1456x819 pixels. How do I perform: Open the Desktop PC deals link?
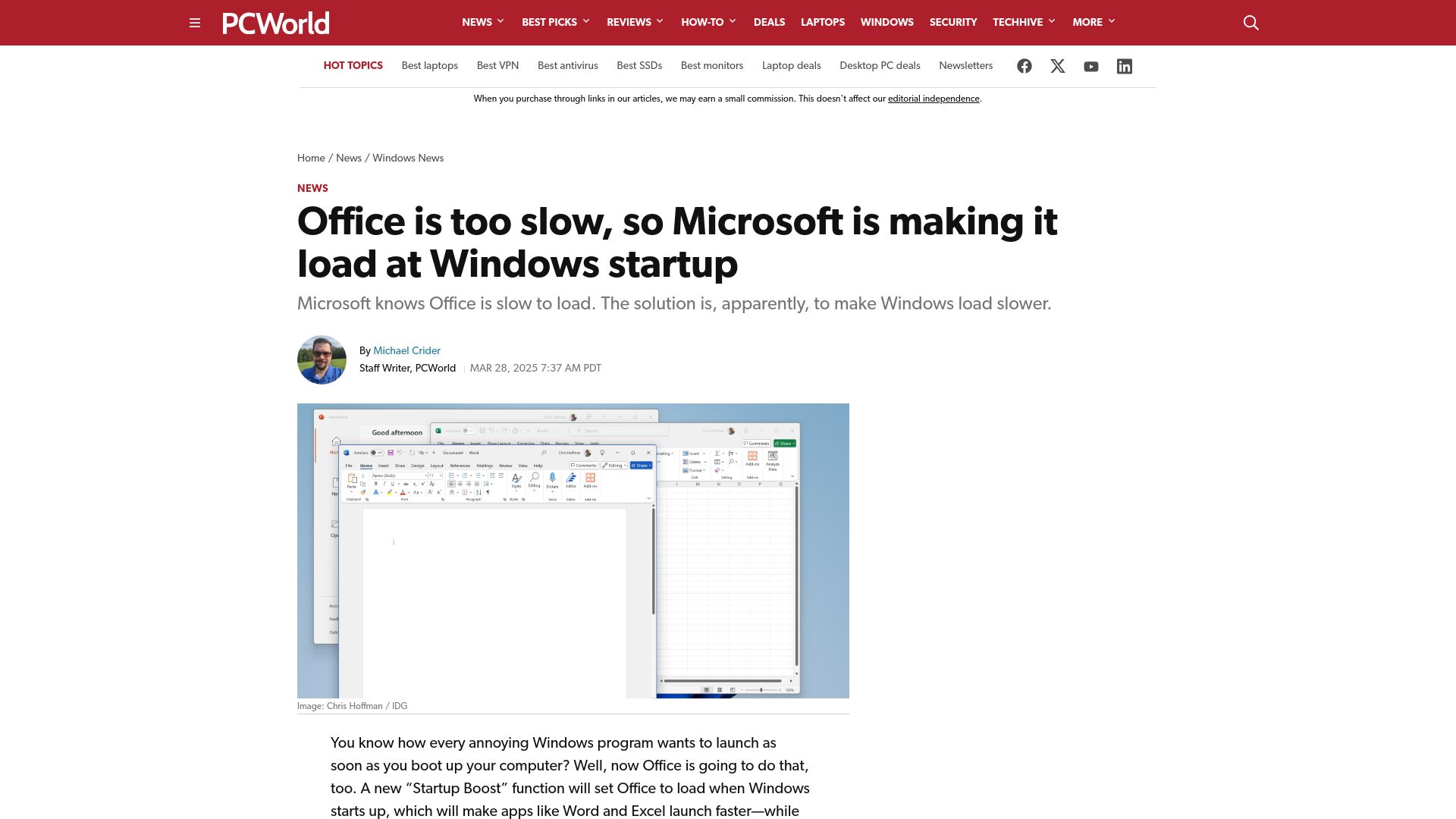click(x=880, y=66)
